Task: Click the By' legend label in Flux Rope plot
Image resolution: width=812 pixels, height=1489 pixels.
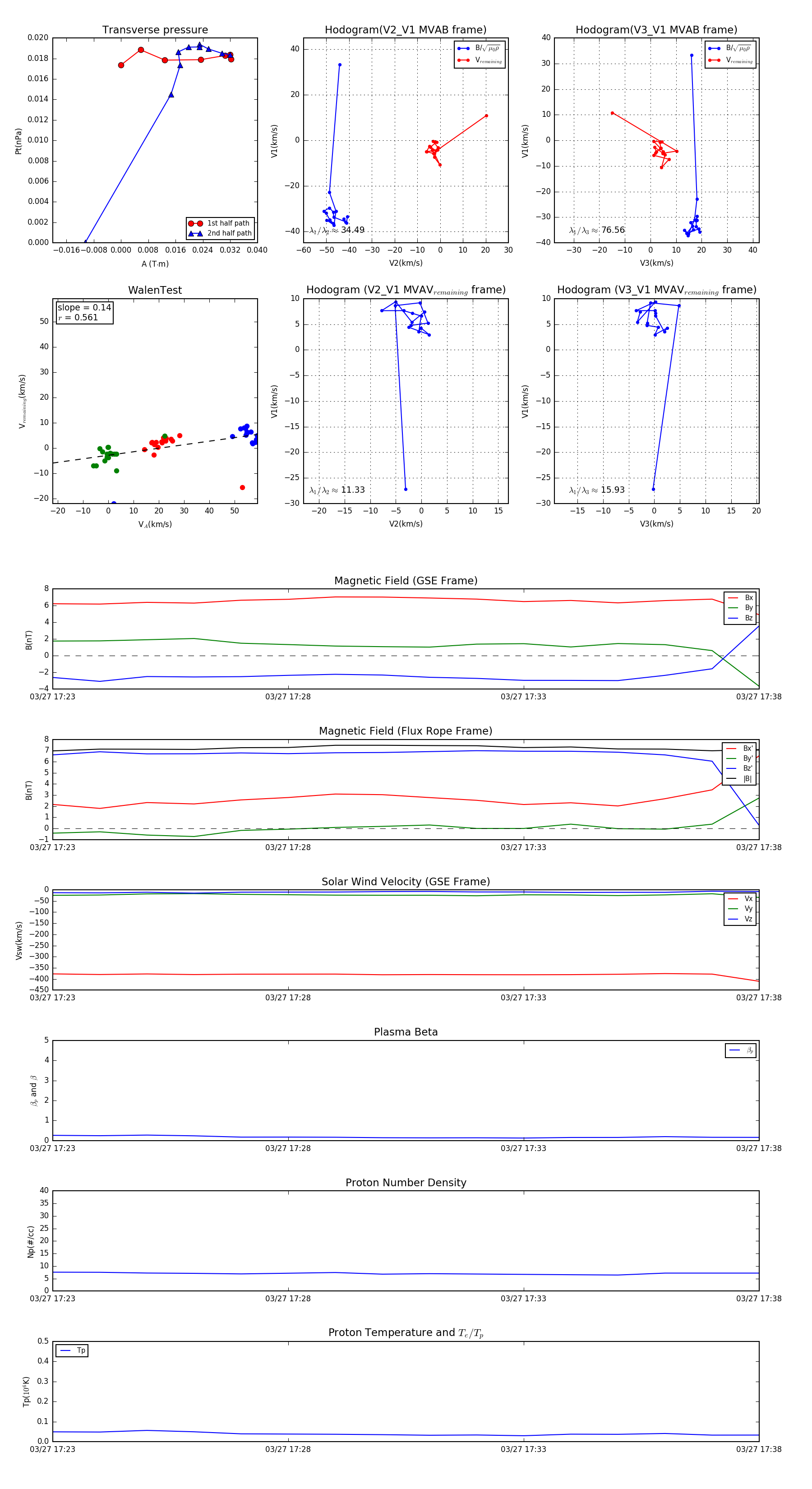Action: click(748, 758)
